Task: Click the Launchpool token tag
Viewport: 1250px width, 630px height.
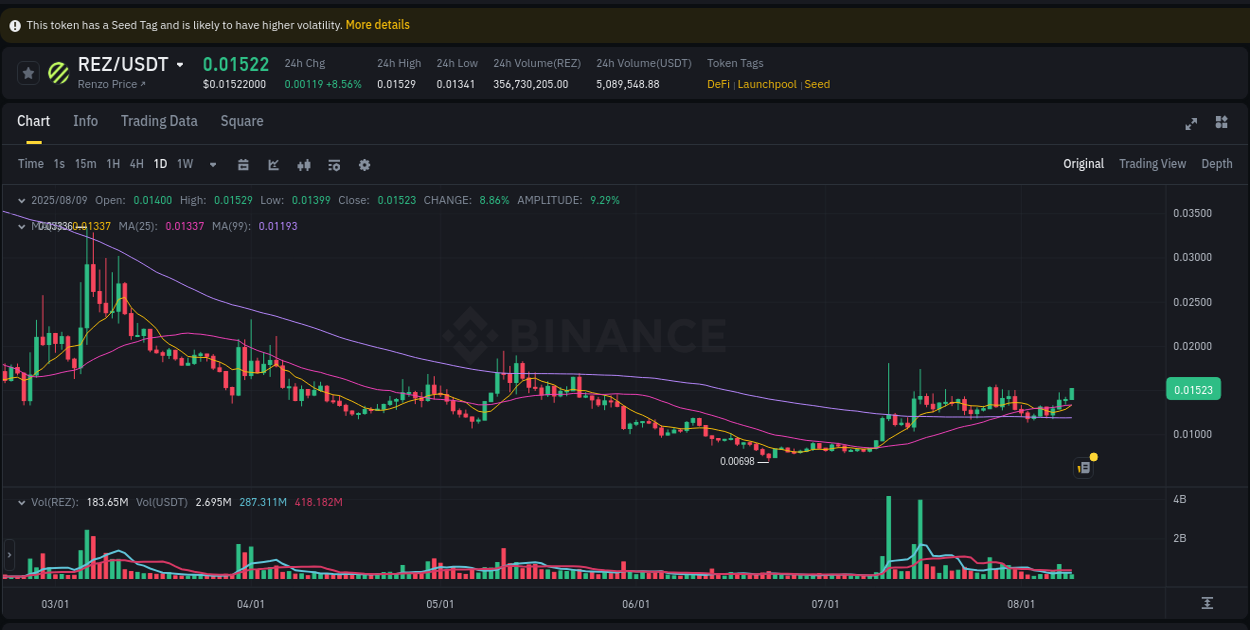Action: [767, 84]
